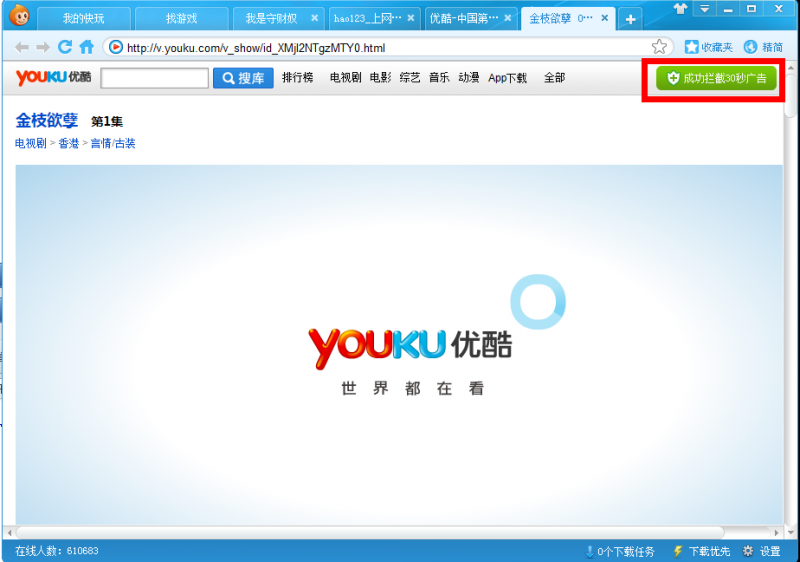Go back with the back arrow

tap(21, 48)
